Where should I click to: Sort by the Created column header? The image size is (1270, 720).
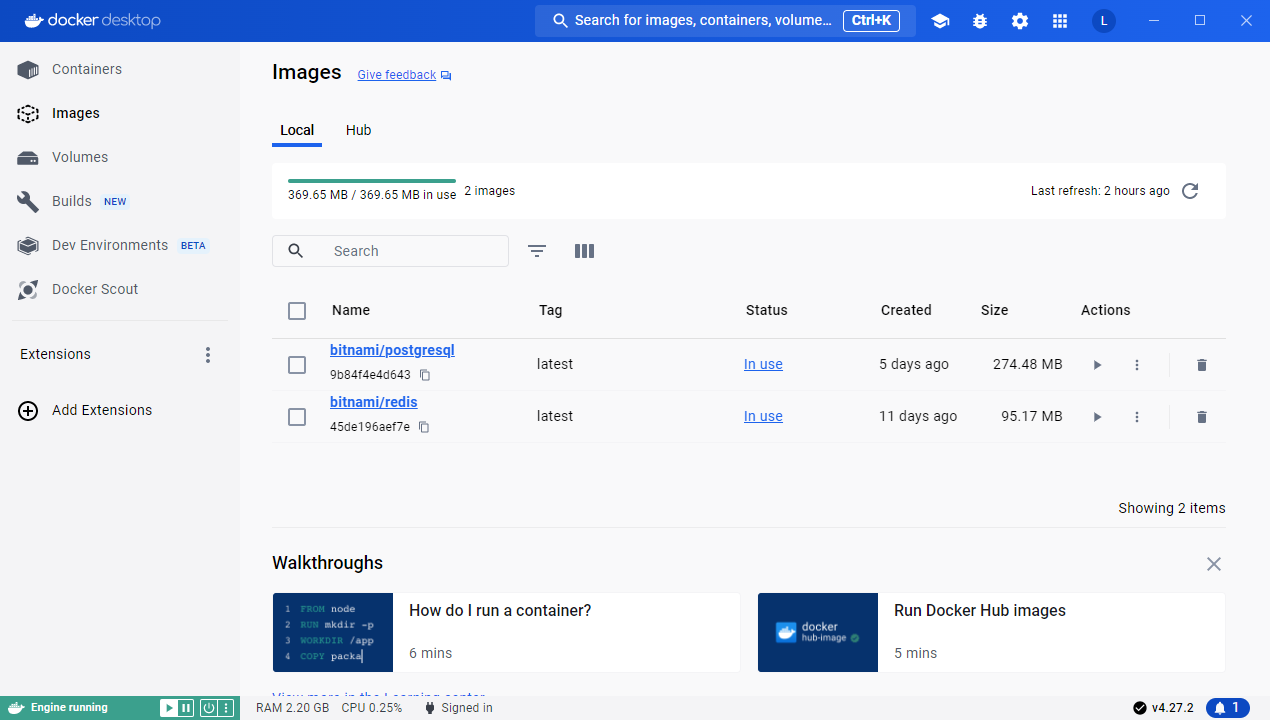point(906,310)
